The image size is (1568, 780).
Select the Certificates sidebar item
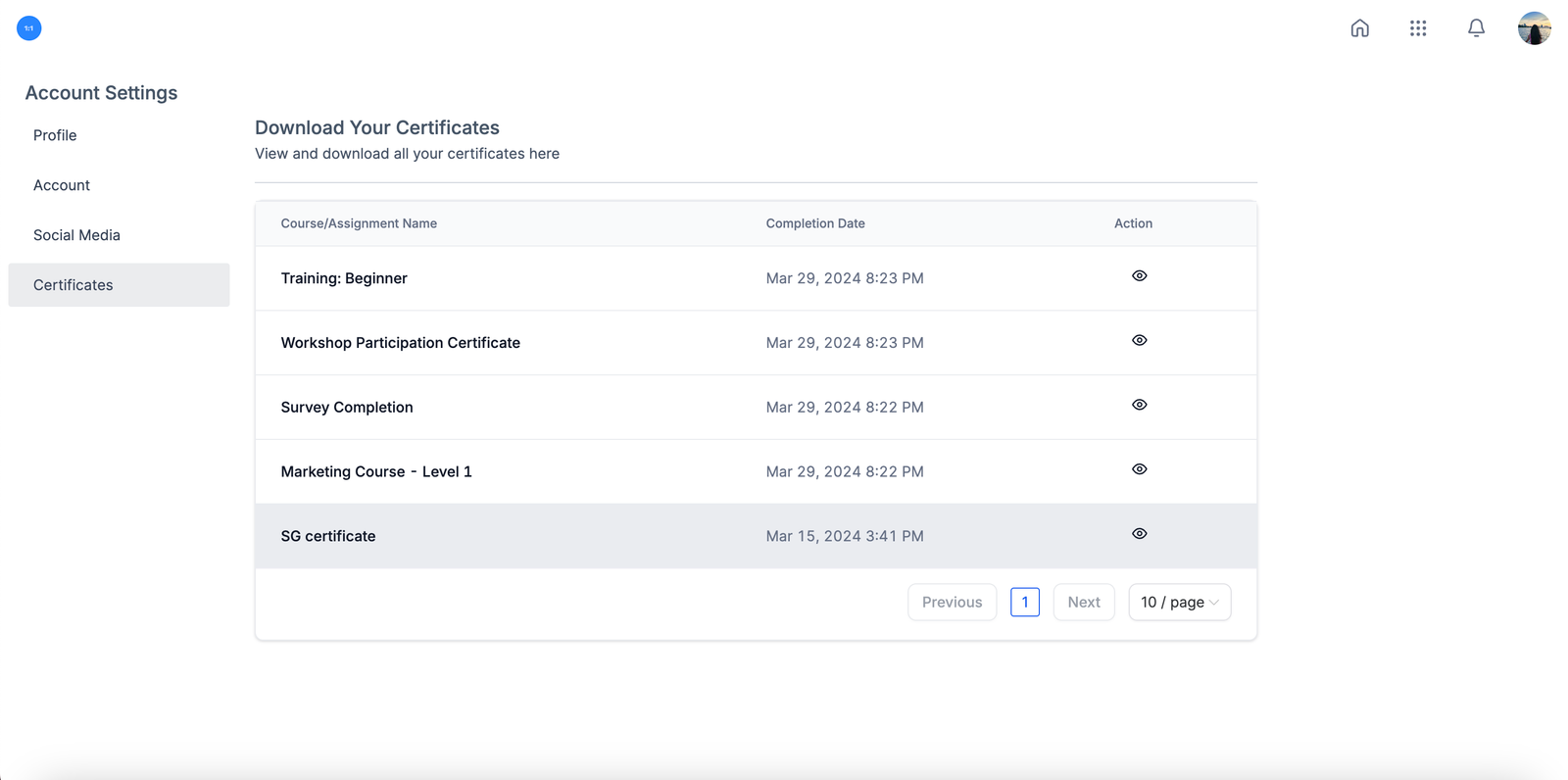click(73, 285)
